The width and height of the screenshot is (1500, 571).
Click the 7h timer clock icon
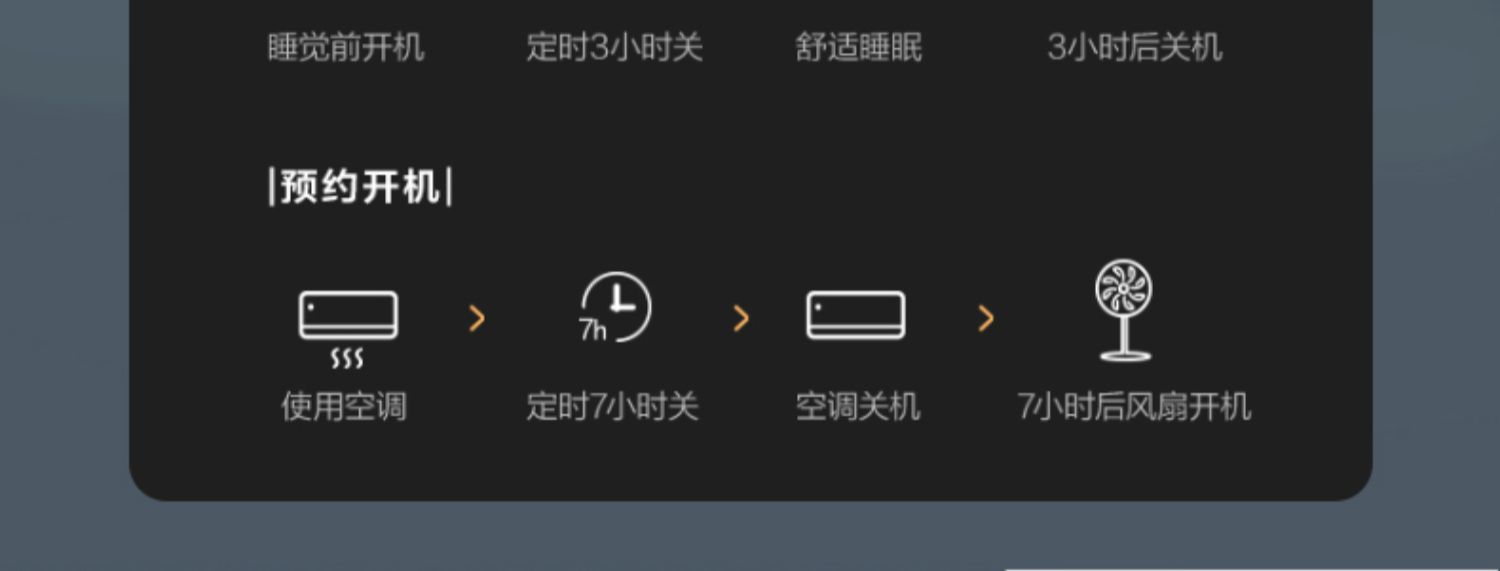point(614,308)
